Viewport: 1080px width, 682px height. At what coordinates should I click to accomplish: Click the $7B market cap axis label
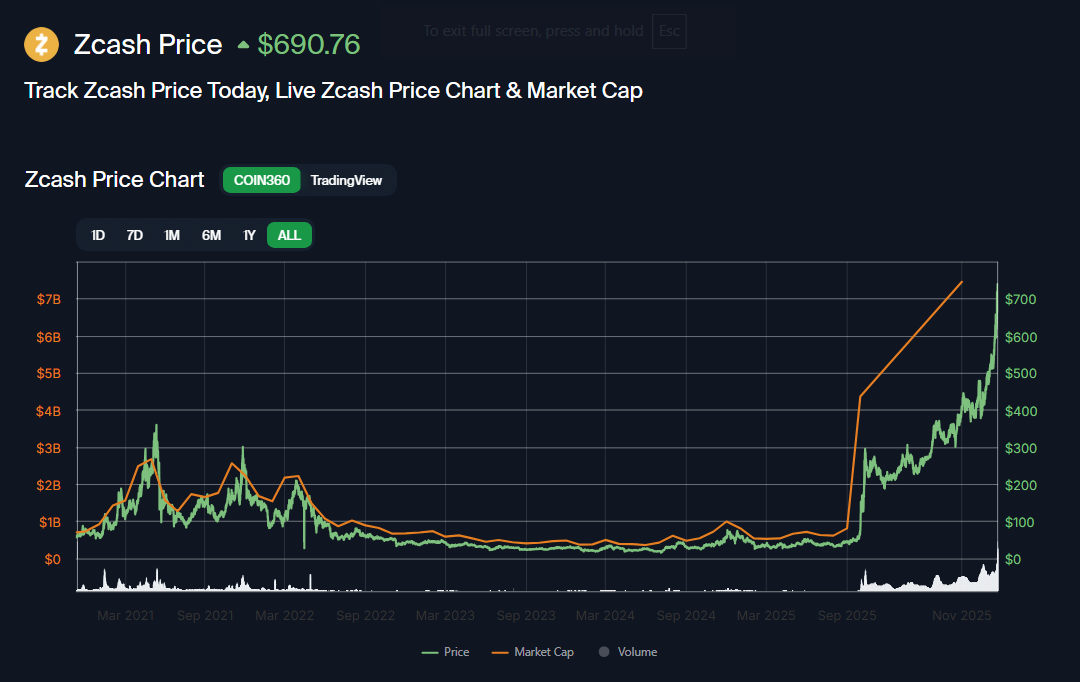pyautogui.click(x=49, y=300)
